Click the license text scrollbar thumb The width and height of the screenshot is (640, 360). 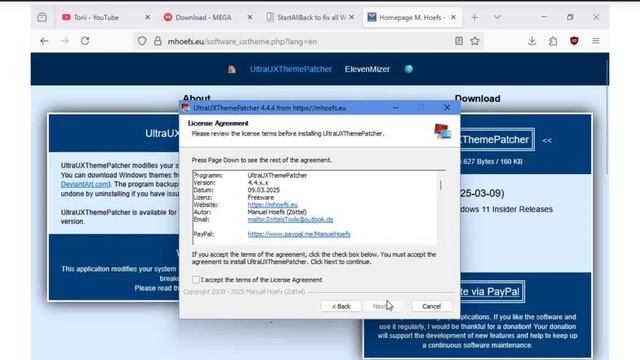point(441,185)
